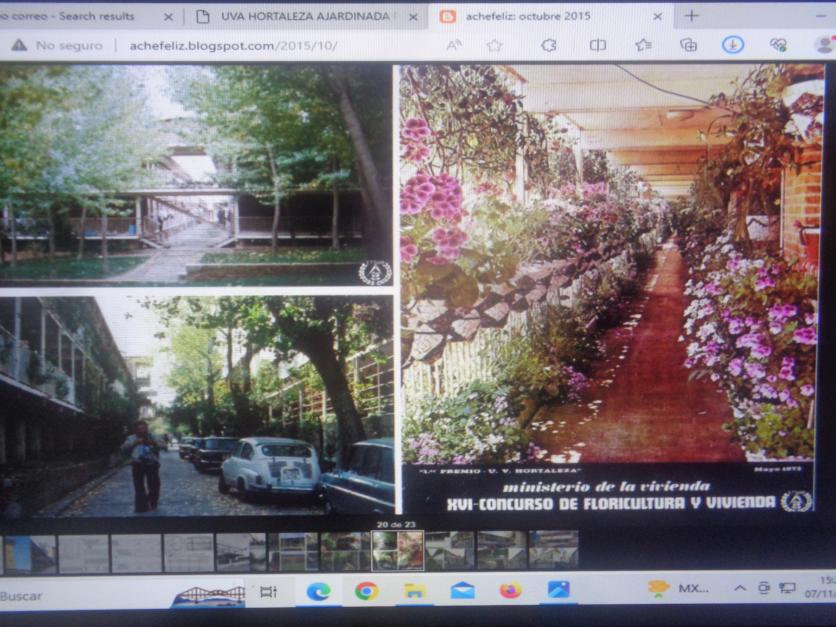Open File Explorer from the taskbar
836x627 pixels.
[x=414, y=591]
